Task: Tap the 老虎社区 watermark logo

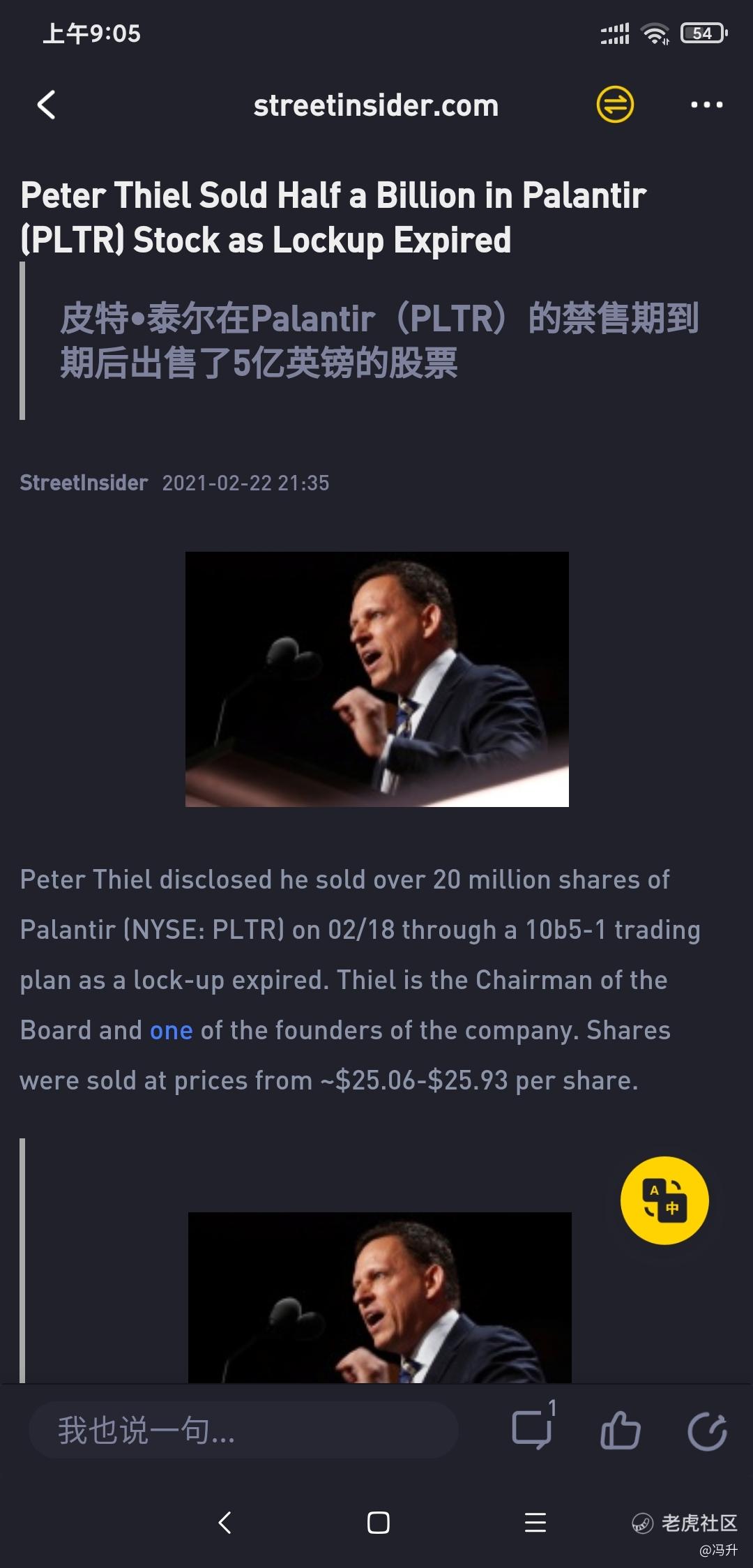Action: [x=685, y=1523]
